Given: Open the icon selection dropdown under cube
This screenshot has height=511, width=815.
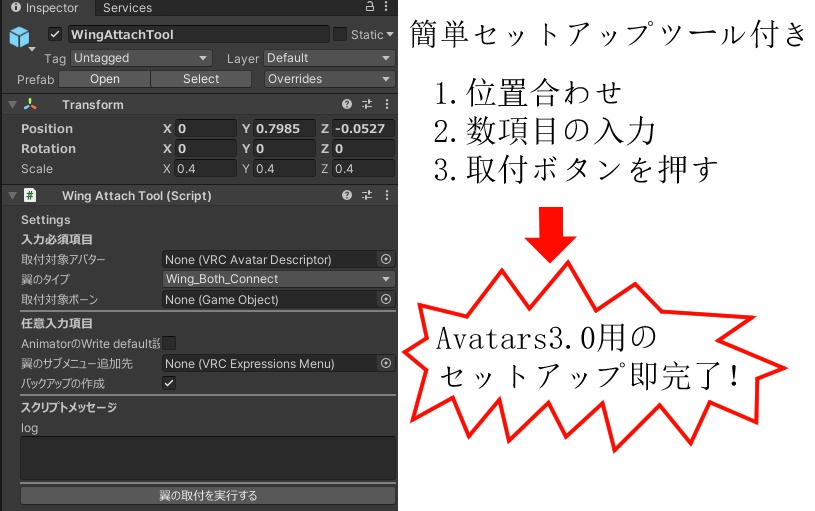Looking at the screenshot, I should pyautogui.click(x=32, y=49).
